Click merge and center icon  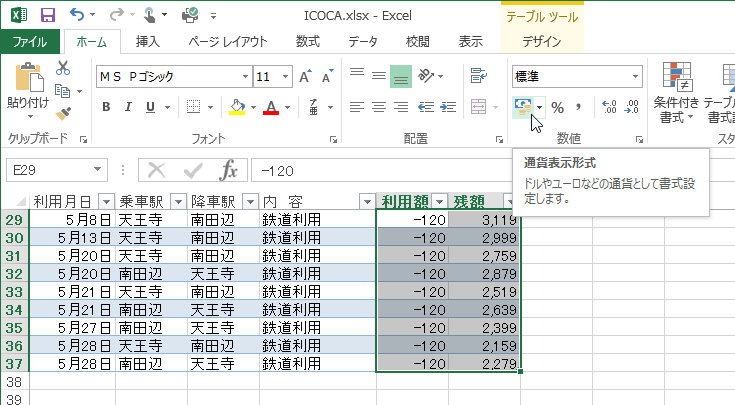click(479, 107)
